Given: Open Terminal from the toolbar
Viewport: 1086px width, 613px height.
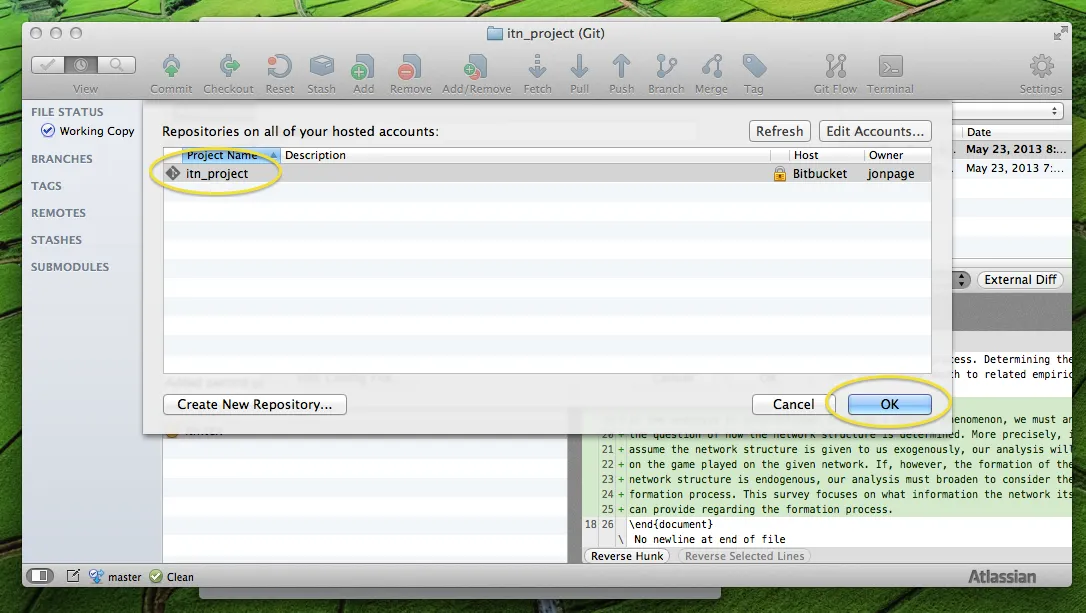Looking at the screenshot, I should coord(891,70).
